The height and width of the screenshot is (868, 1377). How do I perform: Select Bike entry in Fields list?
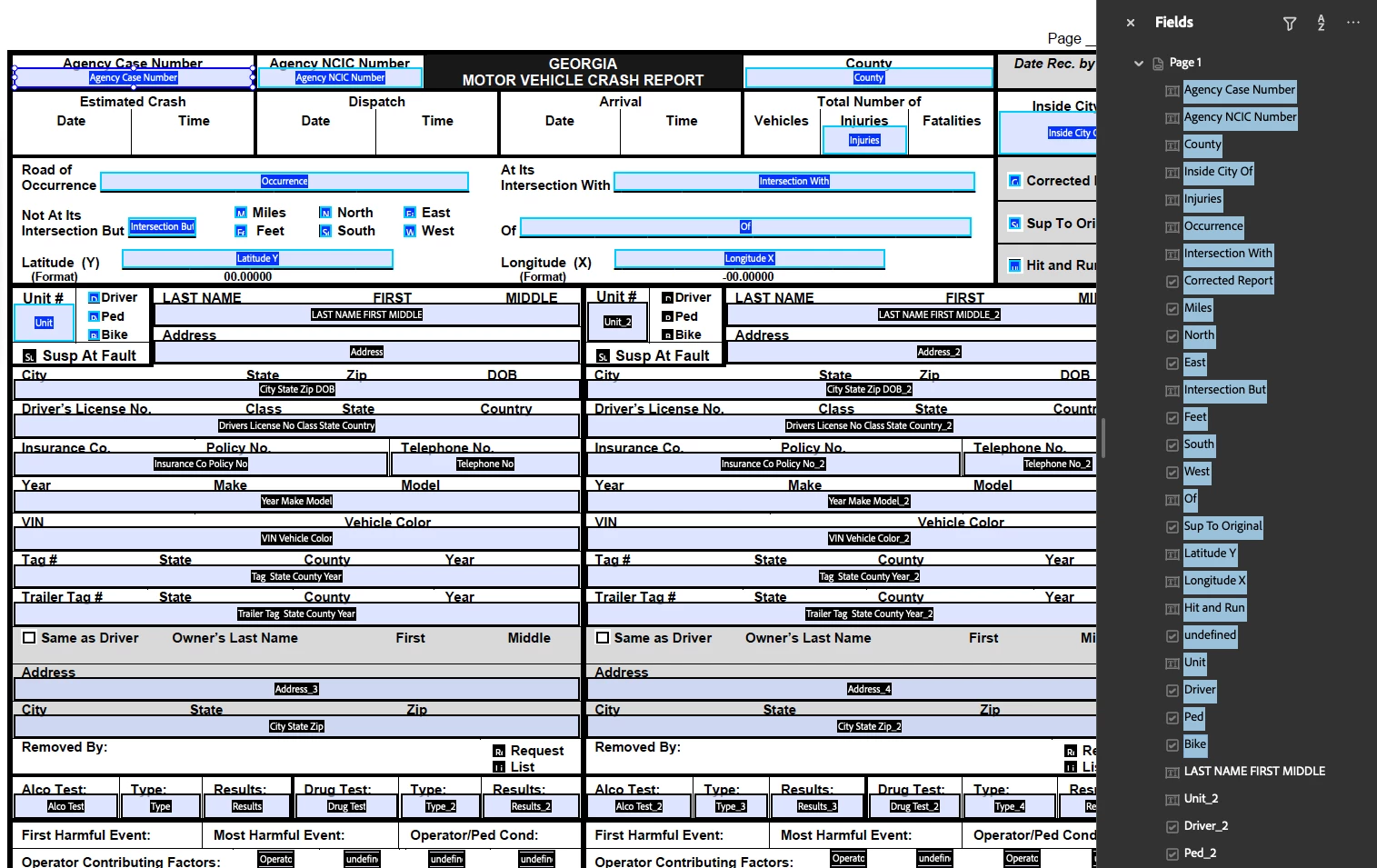click(1195, 744)
